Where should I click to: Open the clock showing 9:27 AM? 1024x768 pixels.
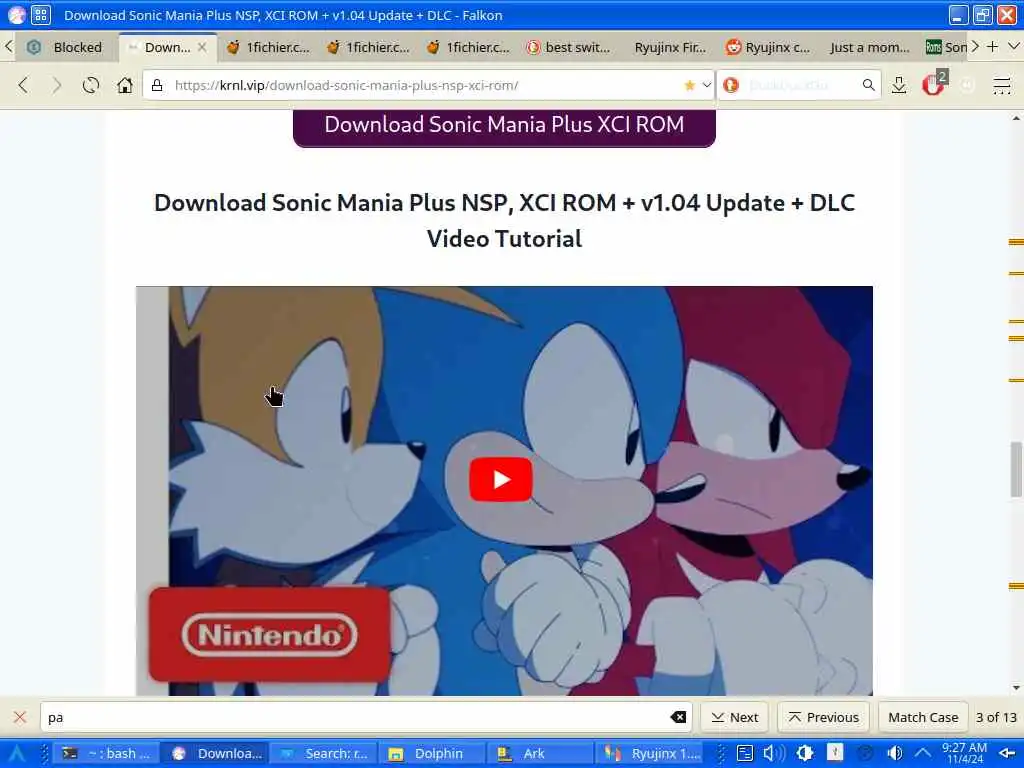964,753
